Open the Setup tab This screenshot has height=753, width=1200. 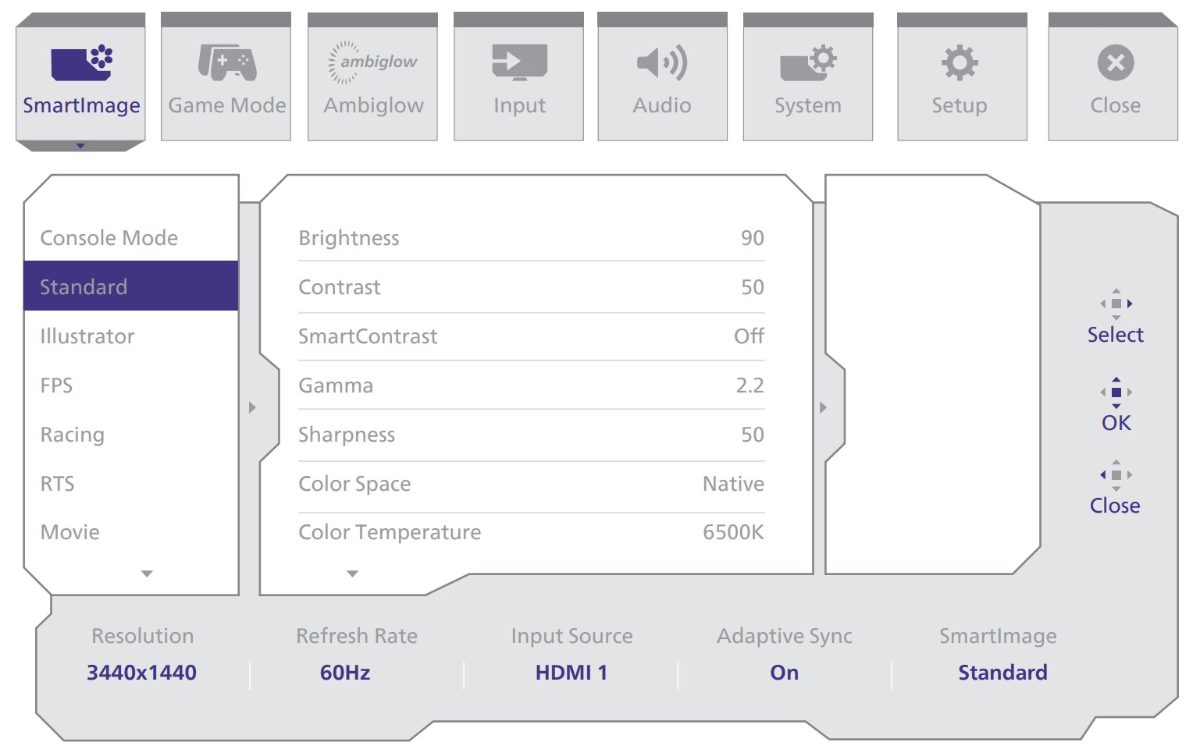(961, 77)
